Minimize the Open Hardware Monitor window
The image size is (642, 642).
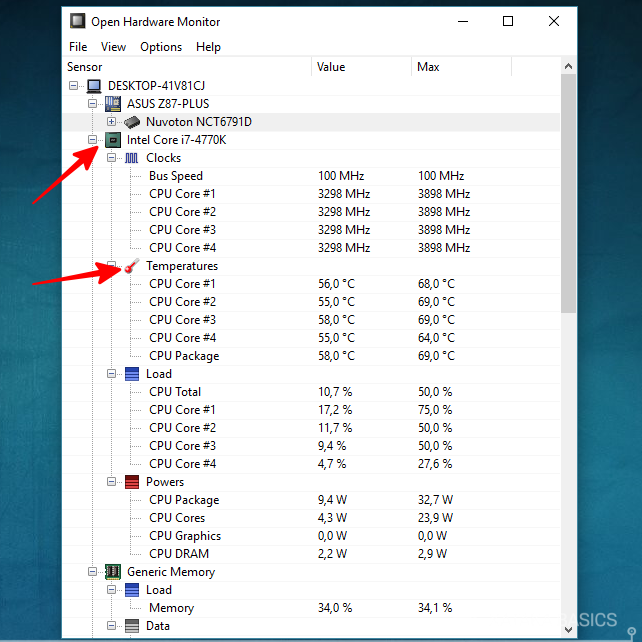(x=463, y=21)
